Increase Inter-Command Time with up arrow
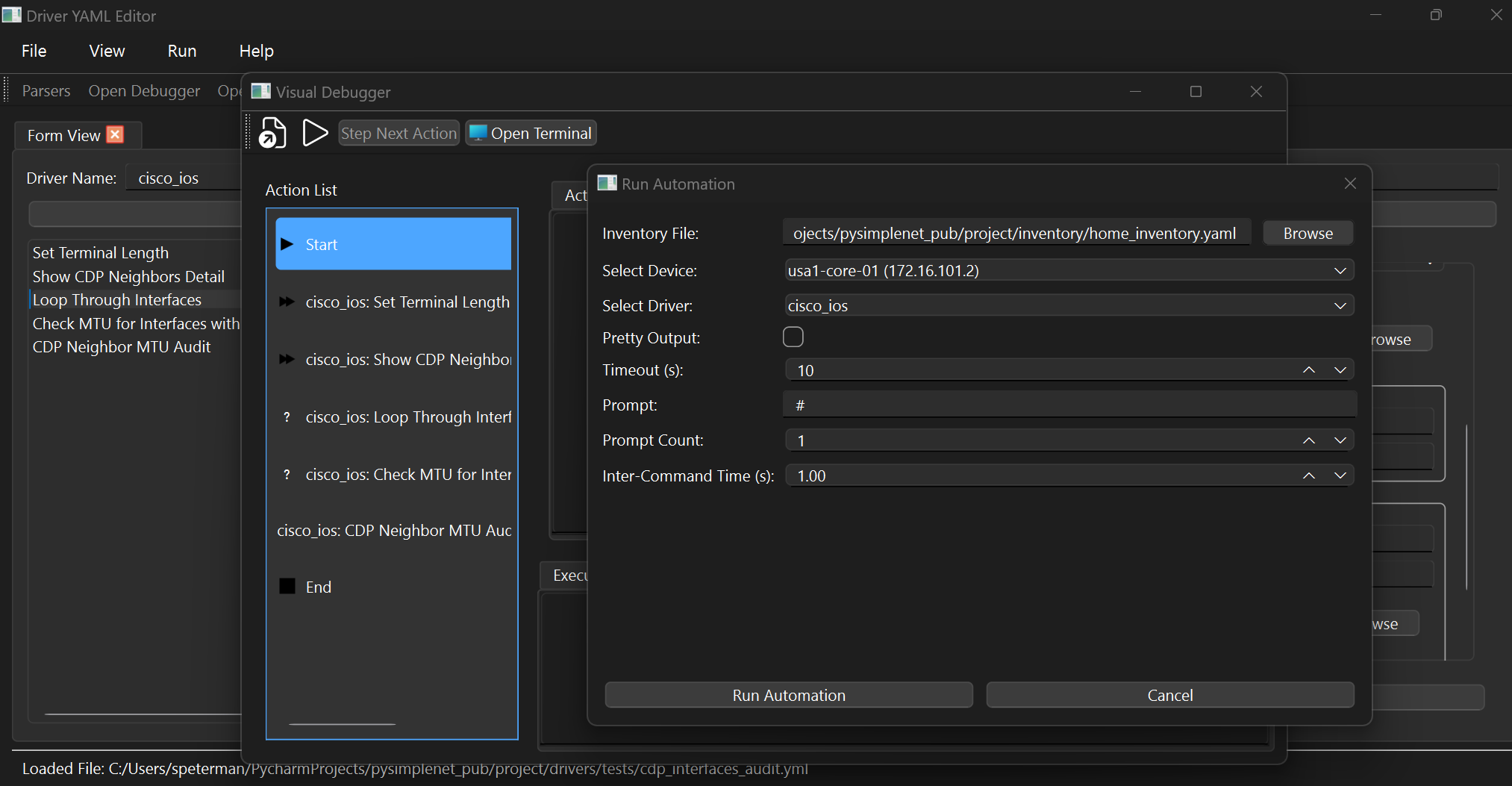Image resolution: width=1512 pixels, height=786 pixels. (x=1309, y=475)
